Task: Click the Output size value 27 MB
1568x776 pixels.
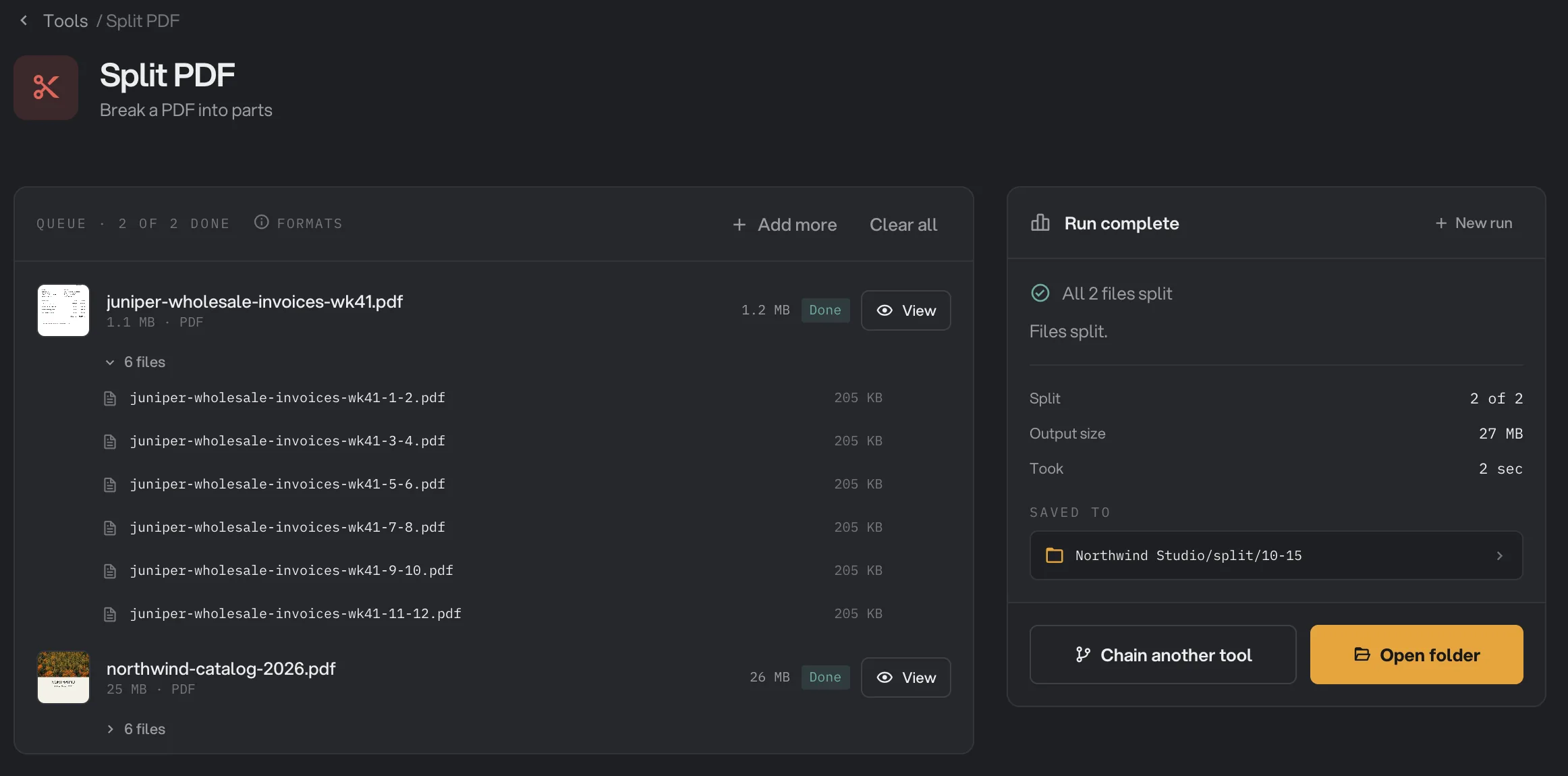Action: [x=1501, y=434]
